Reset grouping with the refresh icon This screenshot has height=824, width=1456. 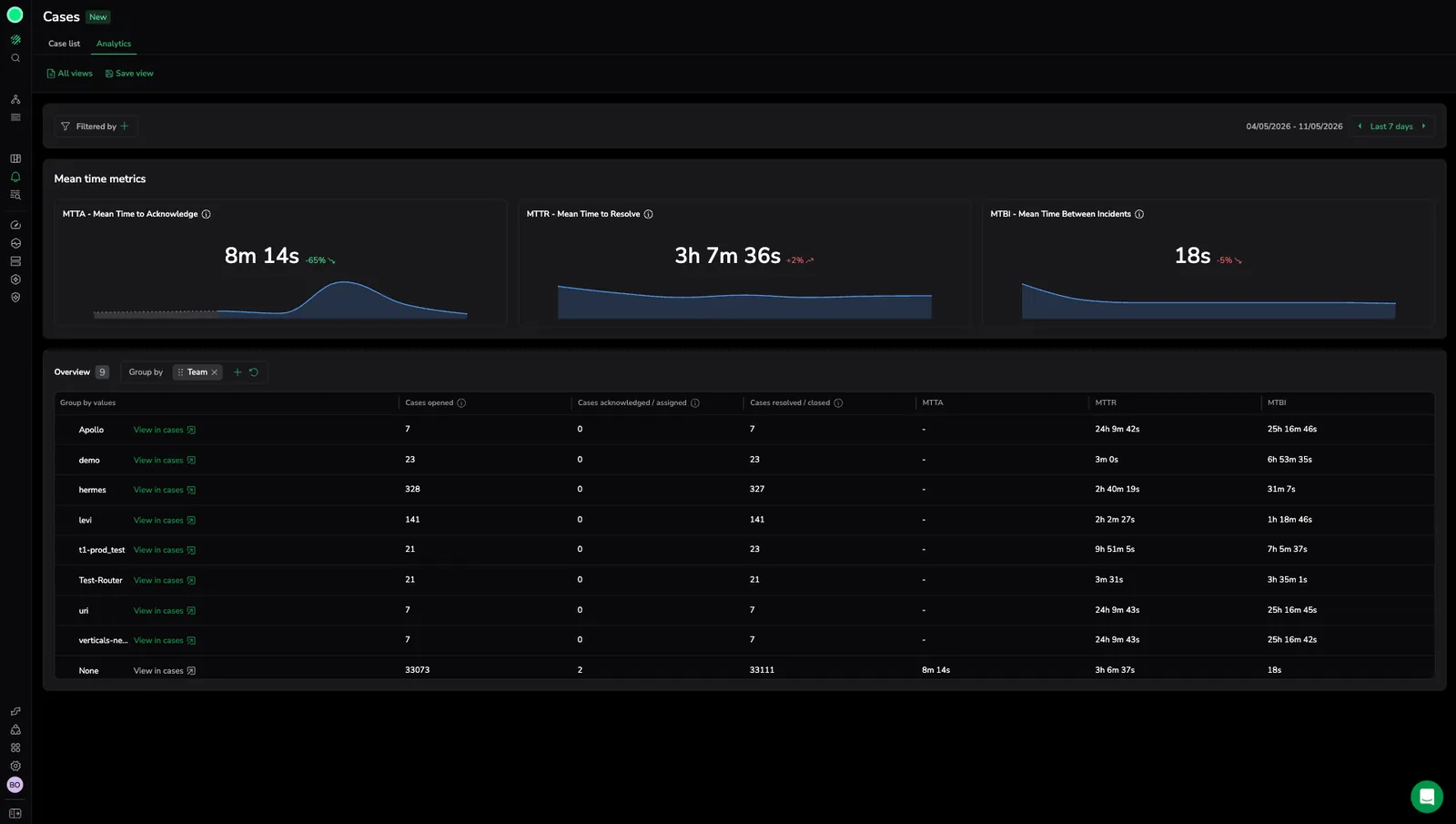coord(254,372)
